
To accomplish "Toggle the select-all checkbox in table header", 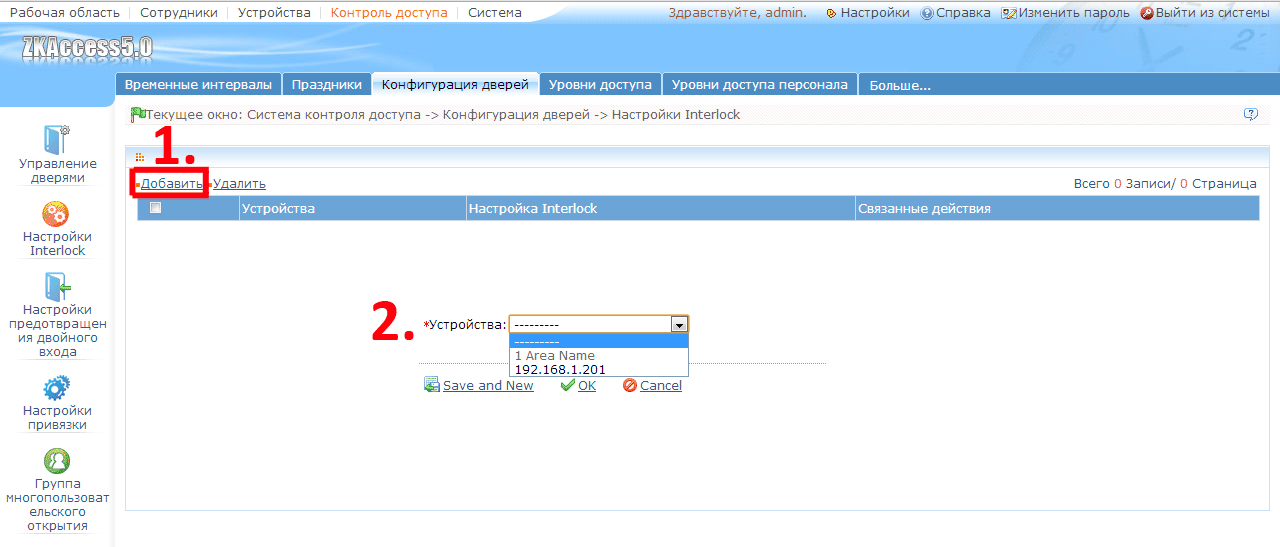I will [x=155, y=208].
